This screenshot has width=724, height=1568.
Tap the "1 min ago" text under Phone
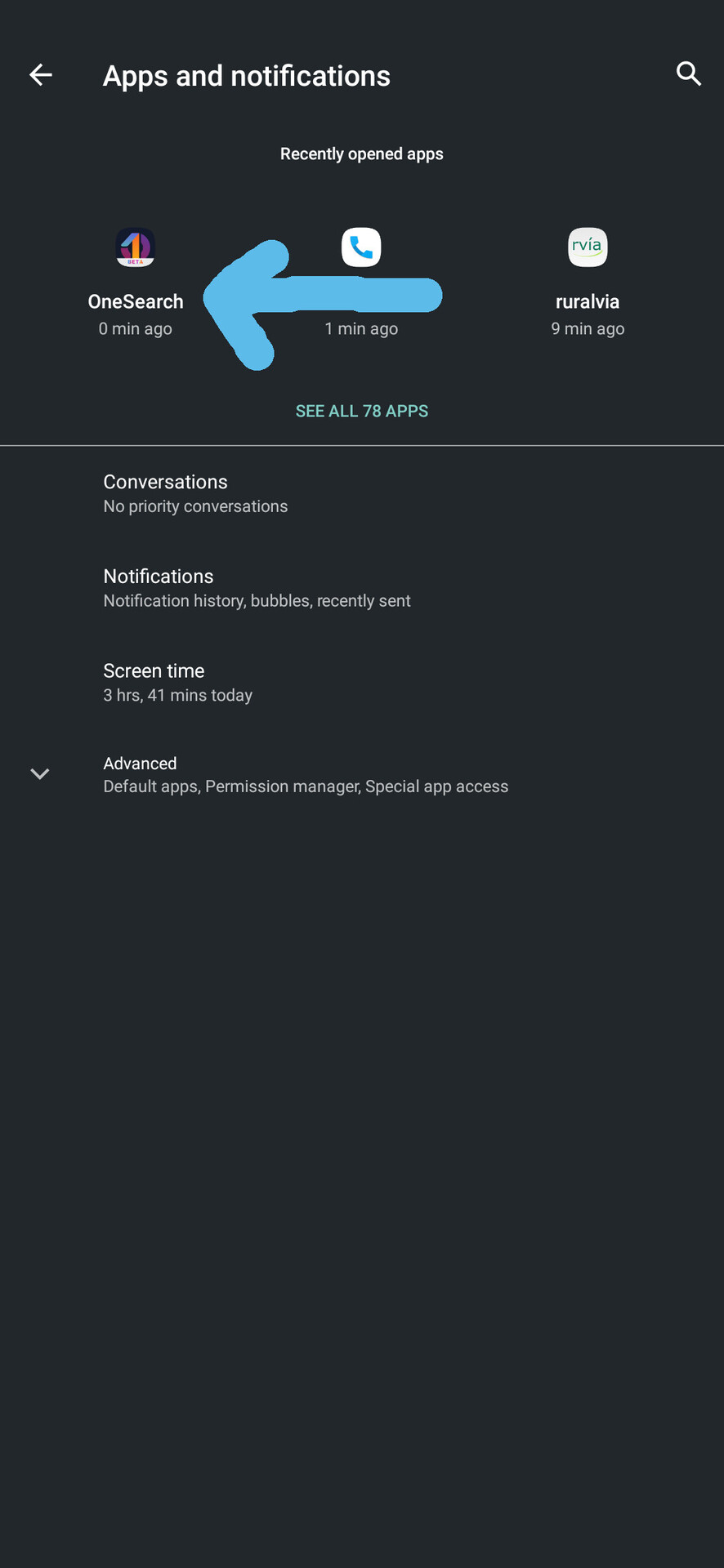coord(361,328)
